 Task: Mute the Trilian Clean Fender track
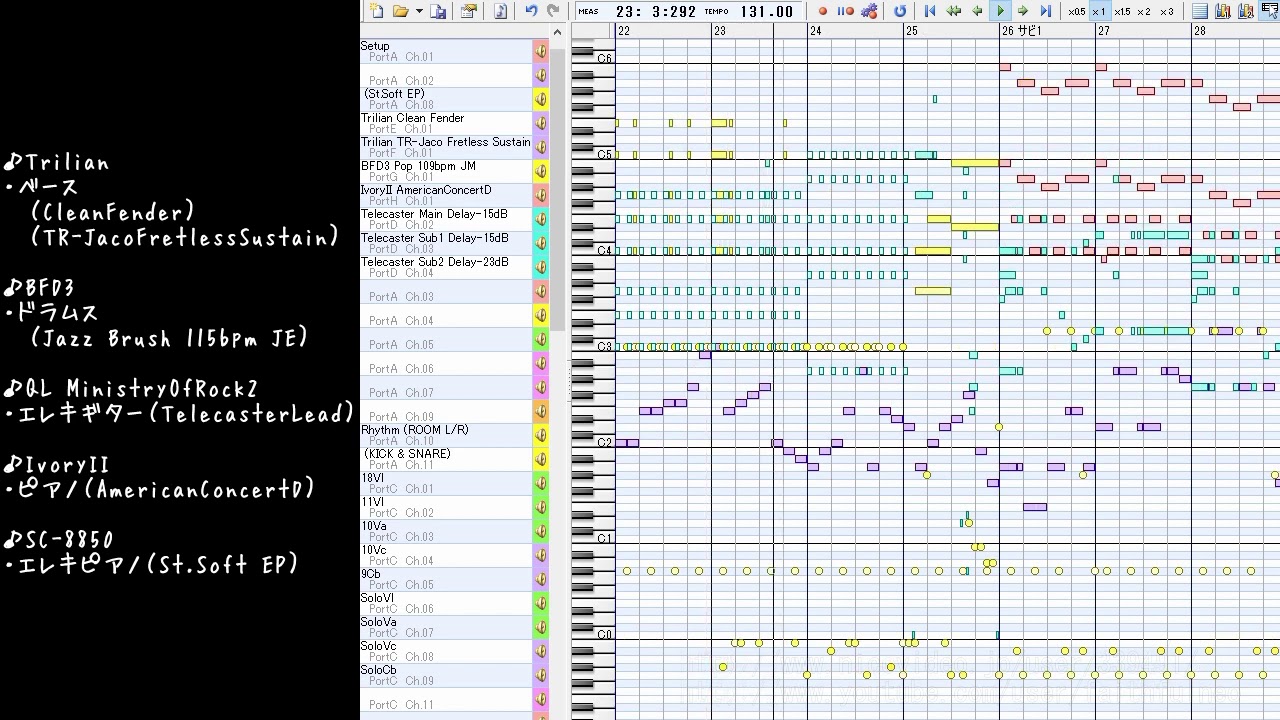[540, 123]
